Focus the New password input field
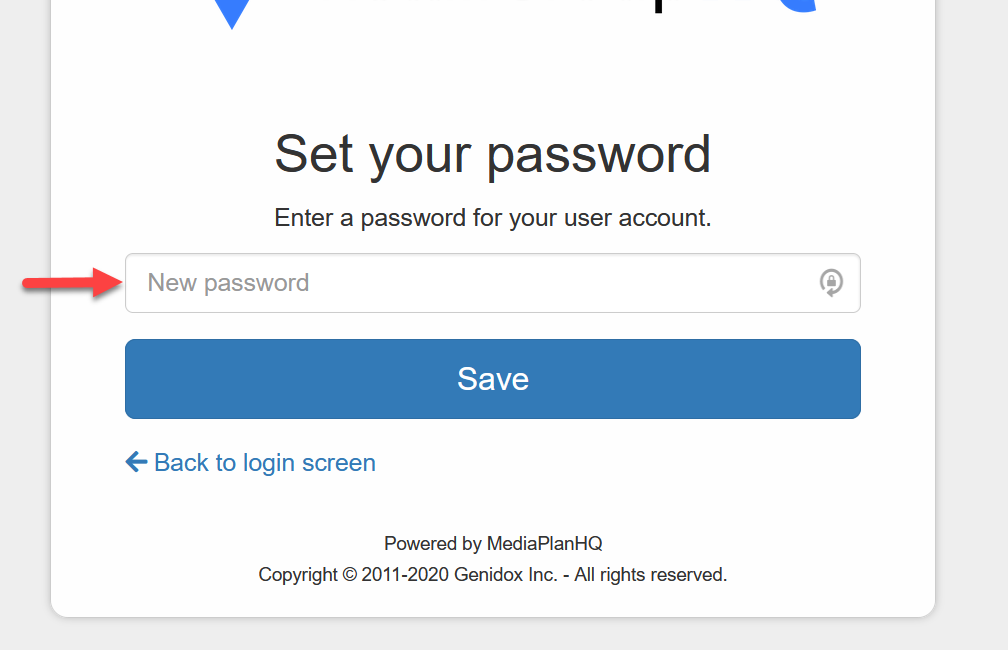This screenshot has height=650, width=1008. (x=470, y=283)
